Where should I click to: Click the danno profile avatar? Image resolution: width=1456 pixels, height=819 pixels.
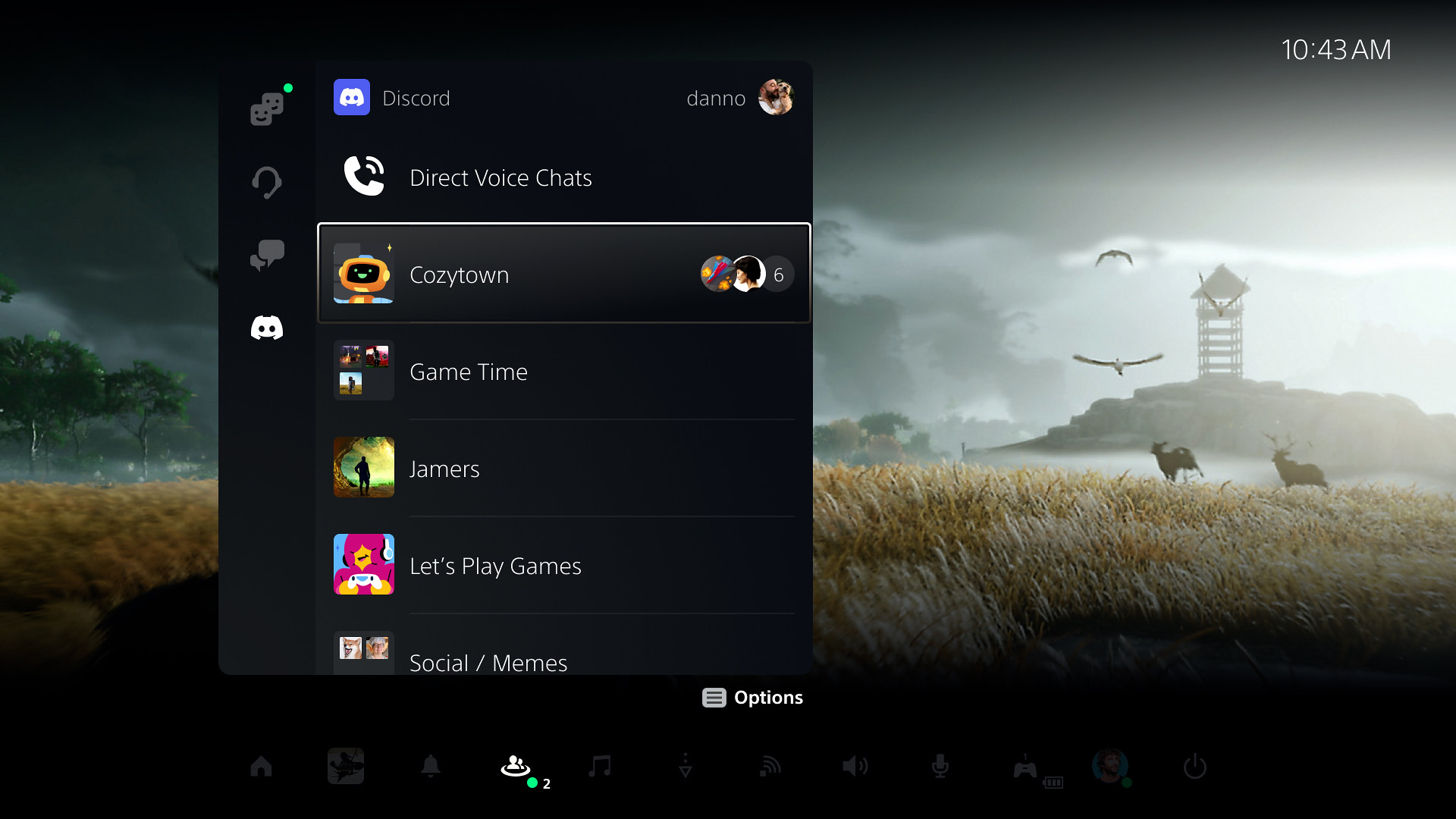pyautogui.click(x=778, y=97)
